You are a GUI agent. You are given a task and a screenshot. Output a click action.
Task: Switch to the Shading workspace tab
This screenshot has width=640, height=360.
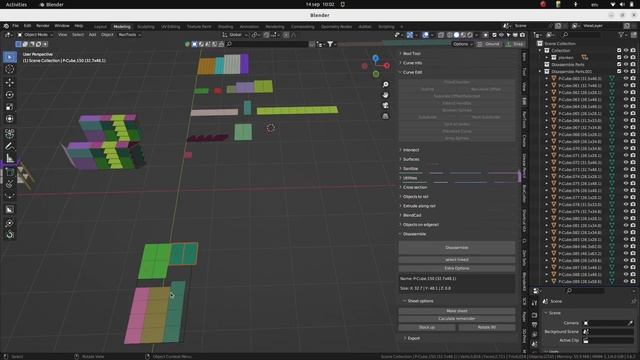pyautogui.click(x=225, y=27)
